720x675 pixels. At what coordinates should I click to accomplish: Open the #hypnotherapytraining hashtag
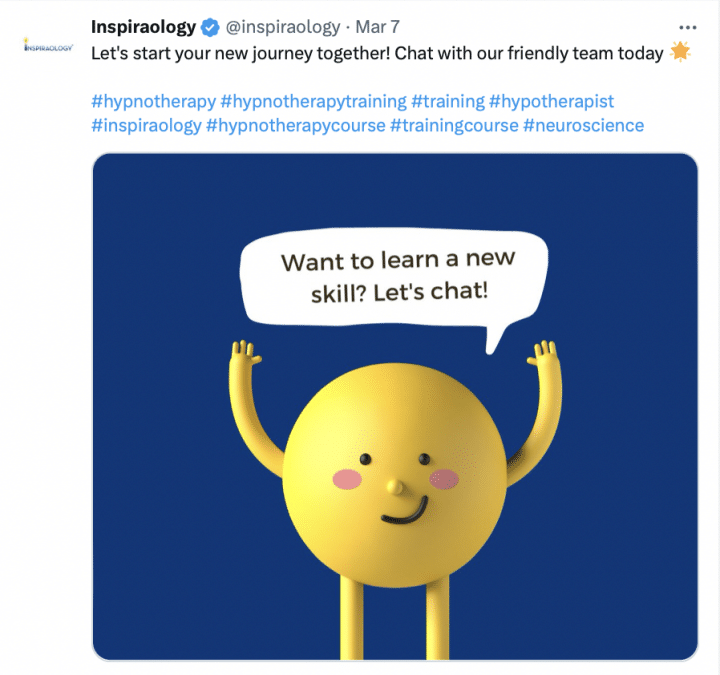click(314, 101)
